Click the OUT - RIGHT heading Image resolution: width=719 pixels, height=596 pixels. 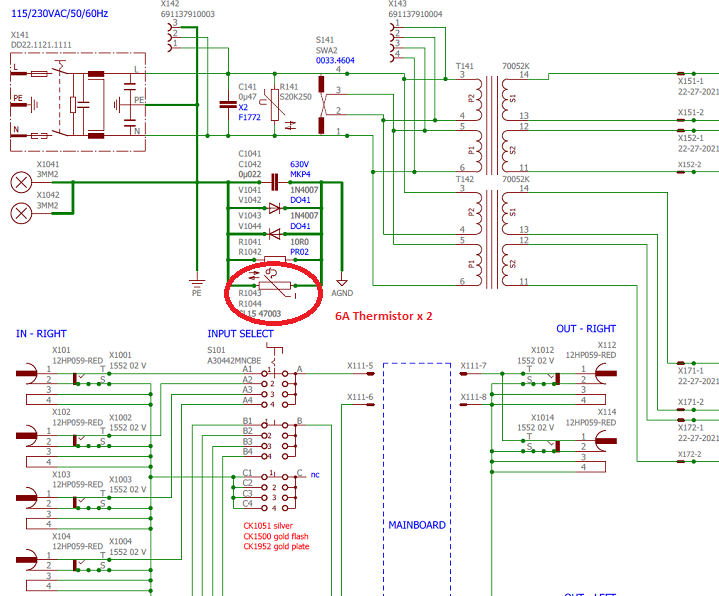pos(586,329)
